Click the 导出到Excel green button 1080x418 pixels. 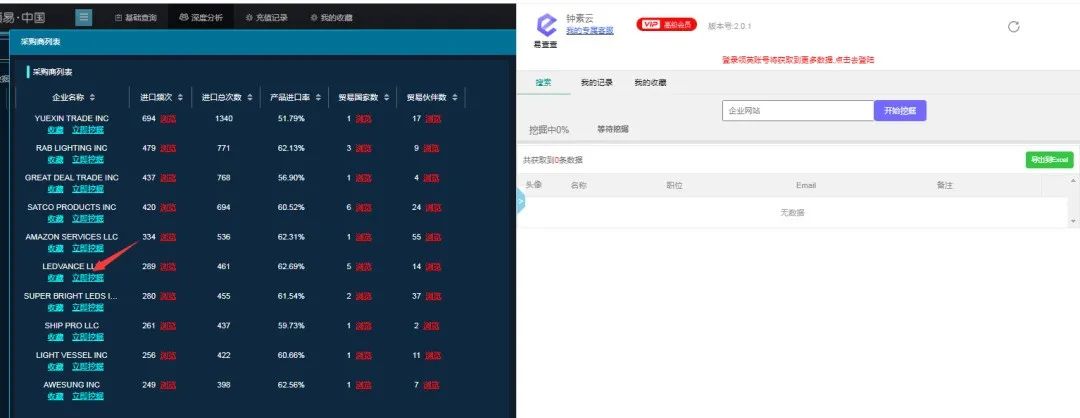coord(1049,160)
